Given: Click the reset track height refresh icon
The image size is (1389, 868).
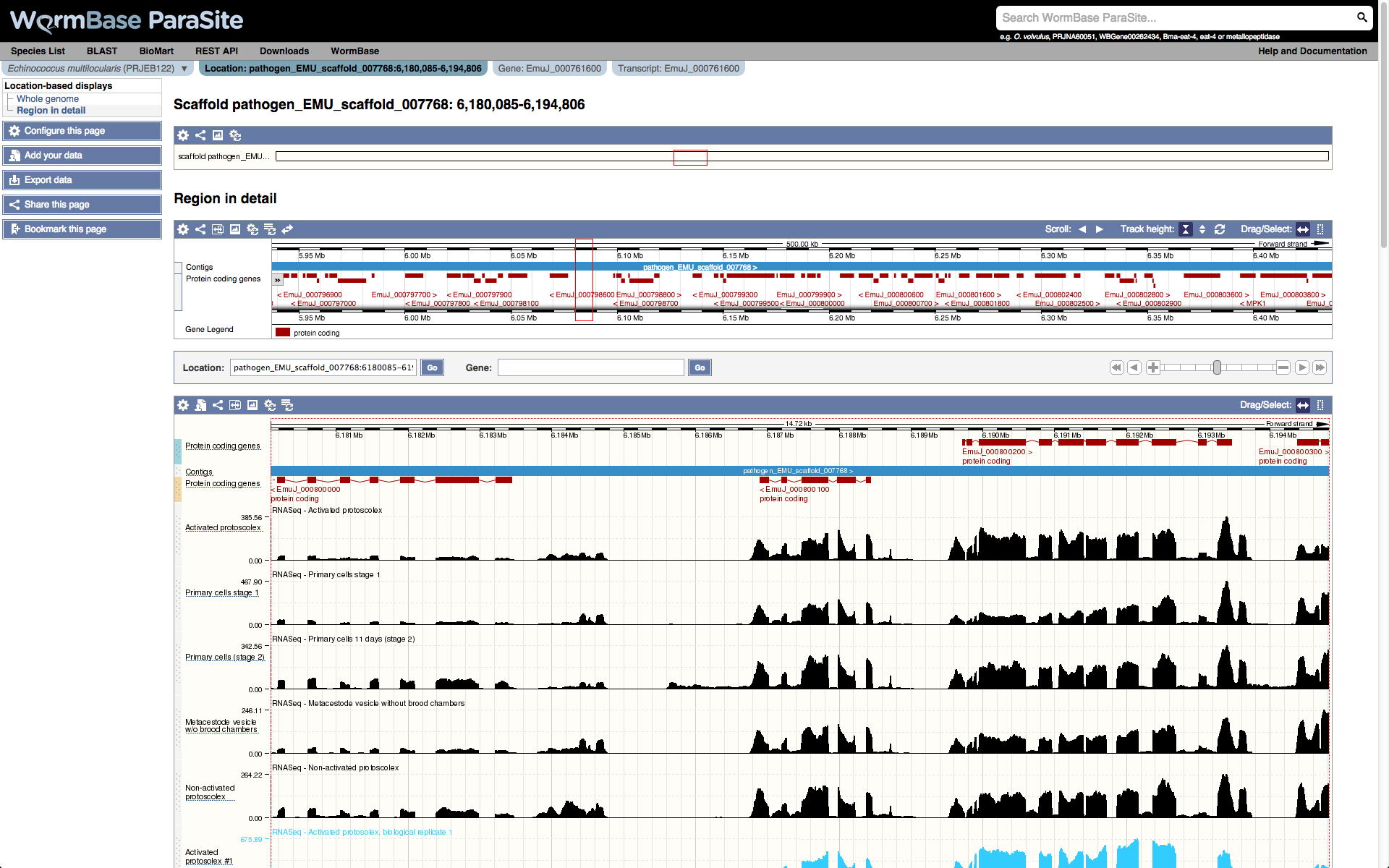Looking at the screenshot, I should coord(1220,229).
